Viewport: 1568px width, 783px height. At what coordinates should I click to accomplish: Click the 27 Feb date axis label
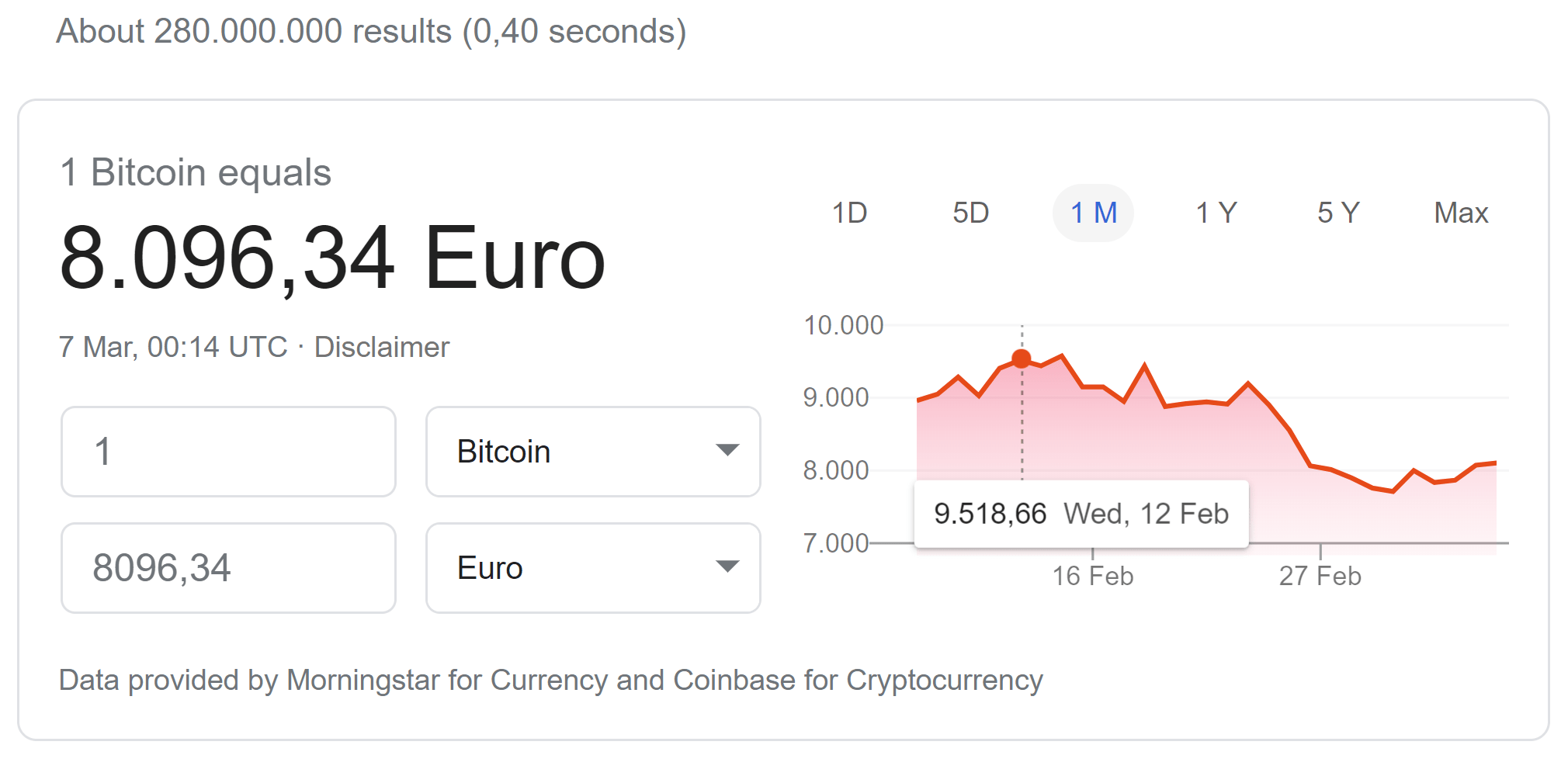1320,576
